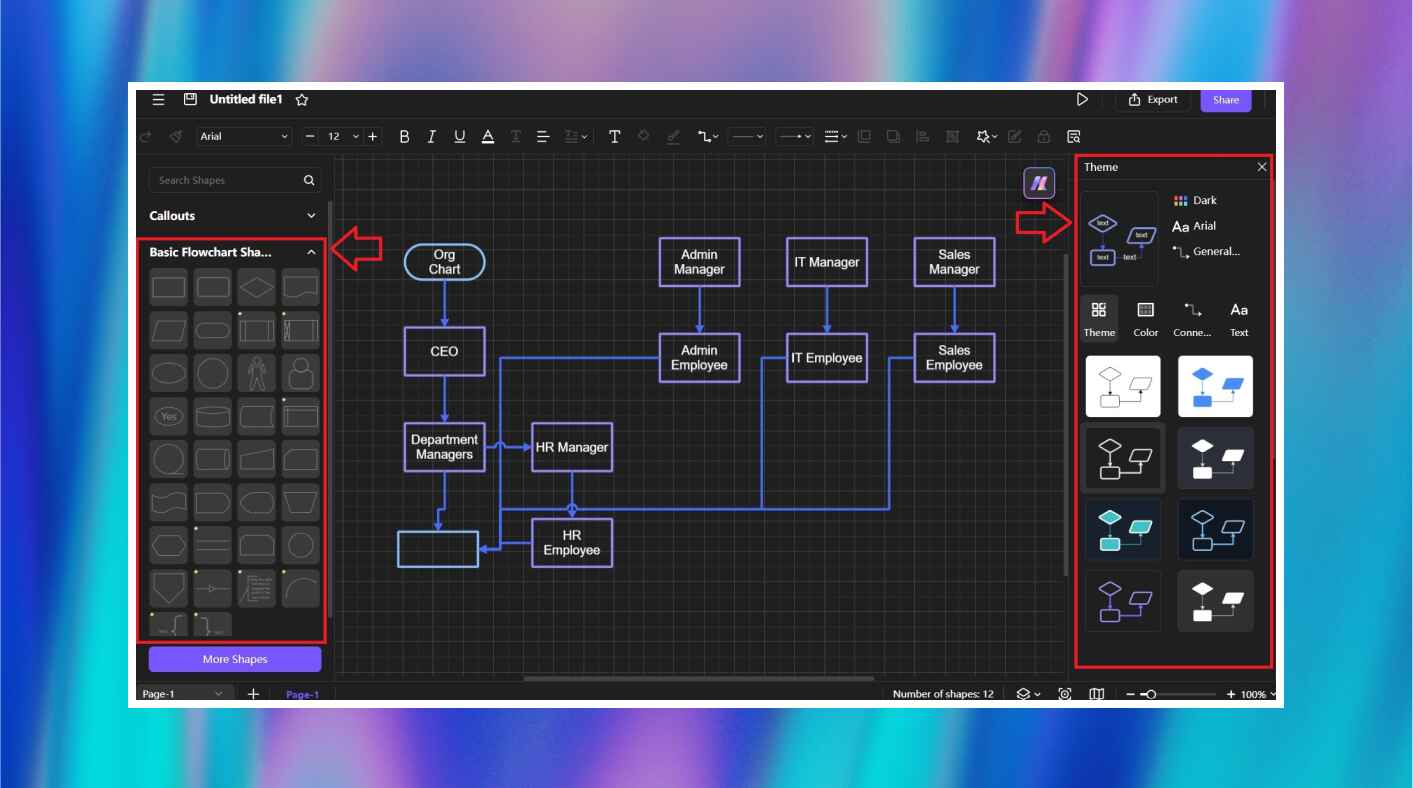Open the find and replace icon

pyautogui.click(x=1074, y=136)
